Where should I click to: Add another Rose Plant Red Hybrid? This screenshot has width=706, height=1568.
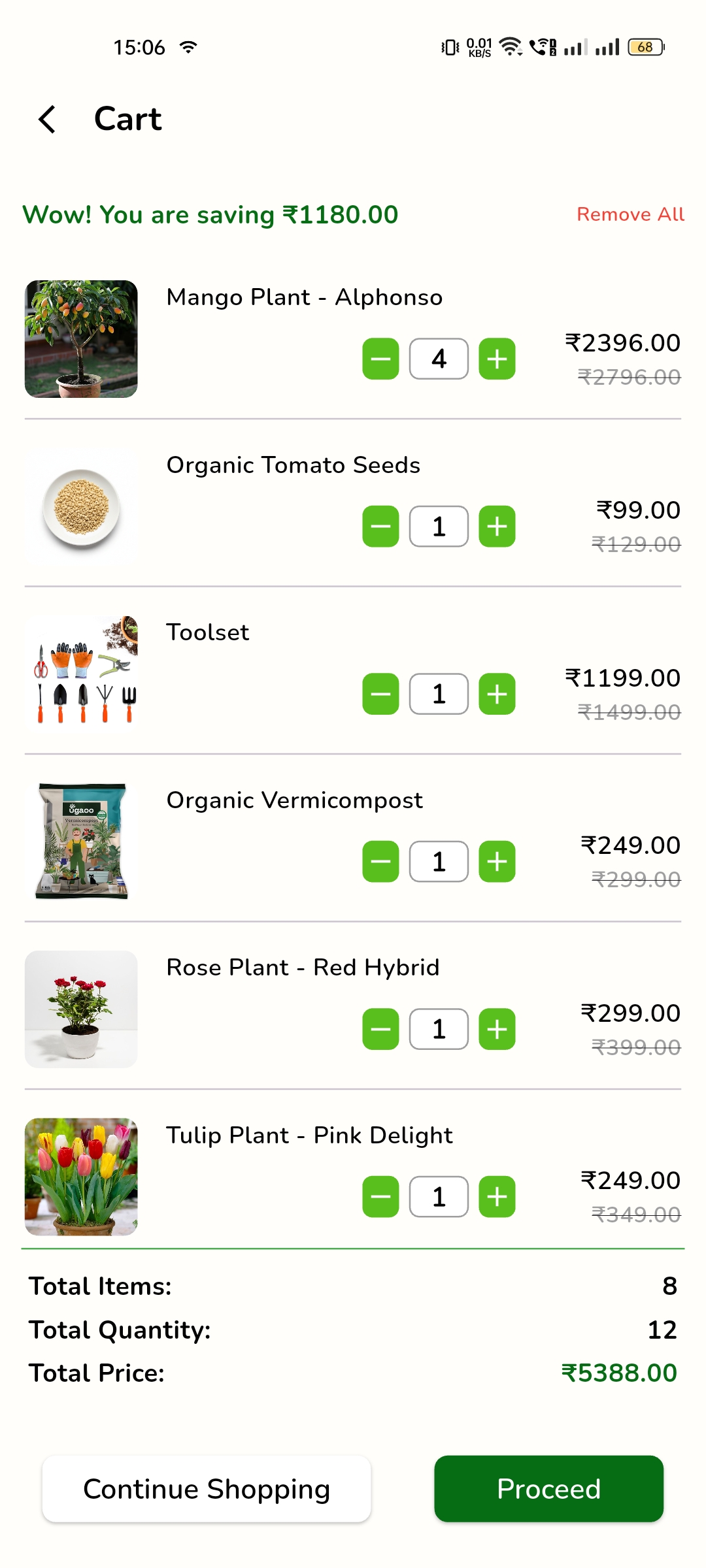497,1029
